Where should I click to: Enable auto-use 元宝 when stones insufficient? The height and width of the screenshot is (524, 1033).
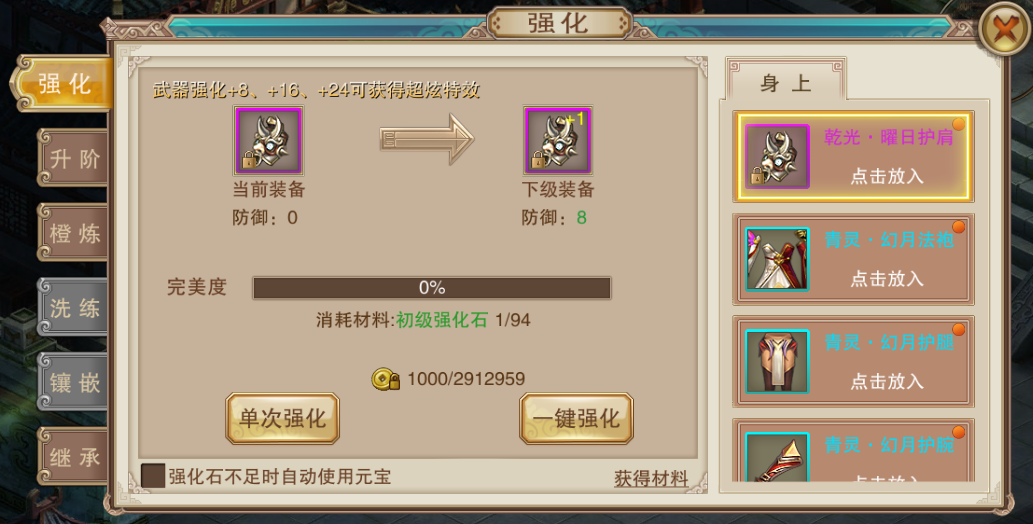153,476
